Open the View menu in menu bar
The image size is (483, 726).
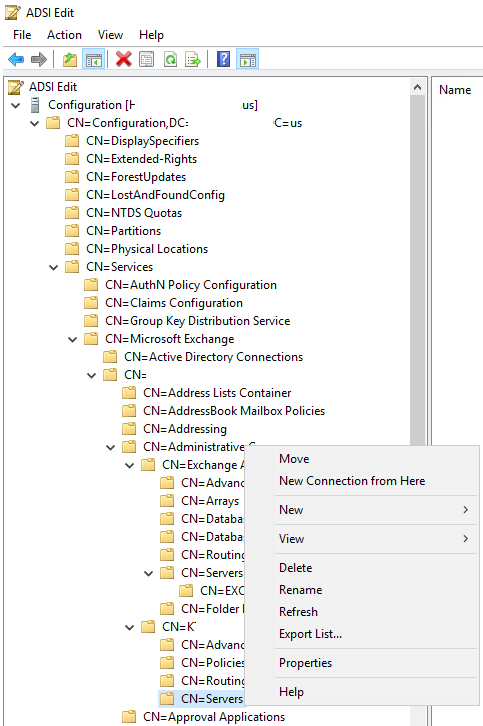click(110, 35)
